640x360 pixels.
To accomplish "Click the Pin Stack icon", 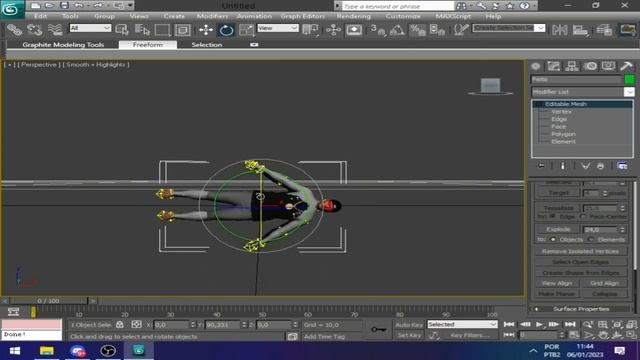I will coord(541,166).
